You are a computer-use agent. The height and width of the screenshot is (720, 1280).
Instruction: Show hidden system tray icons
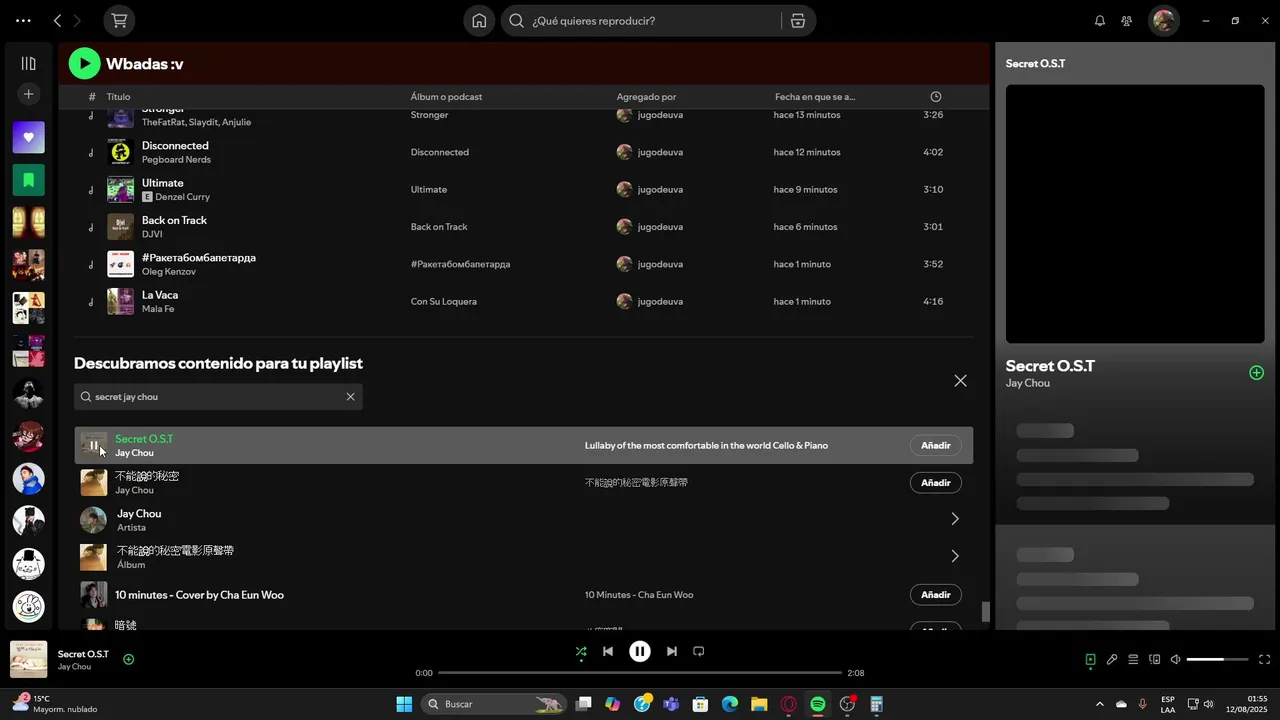[x=1100, y=704]
